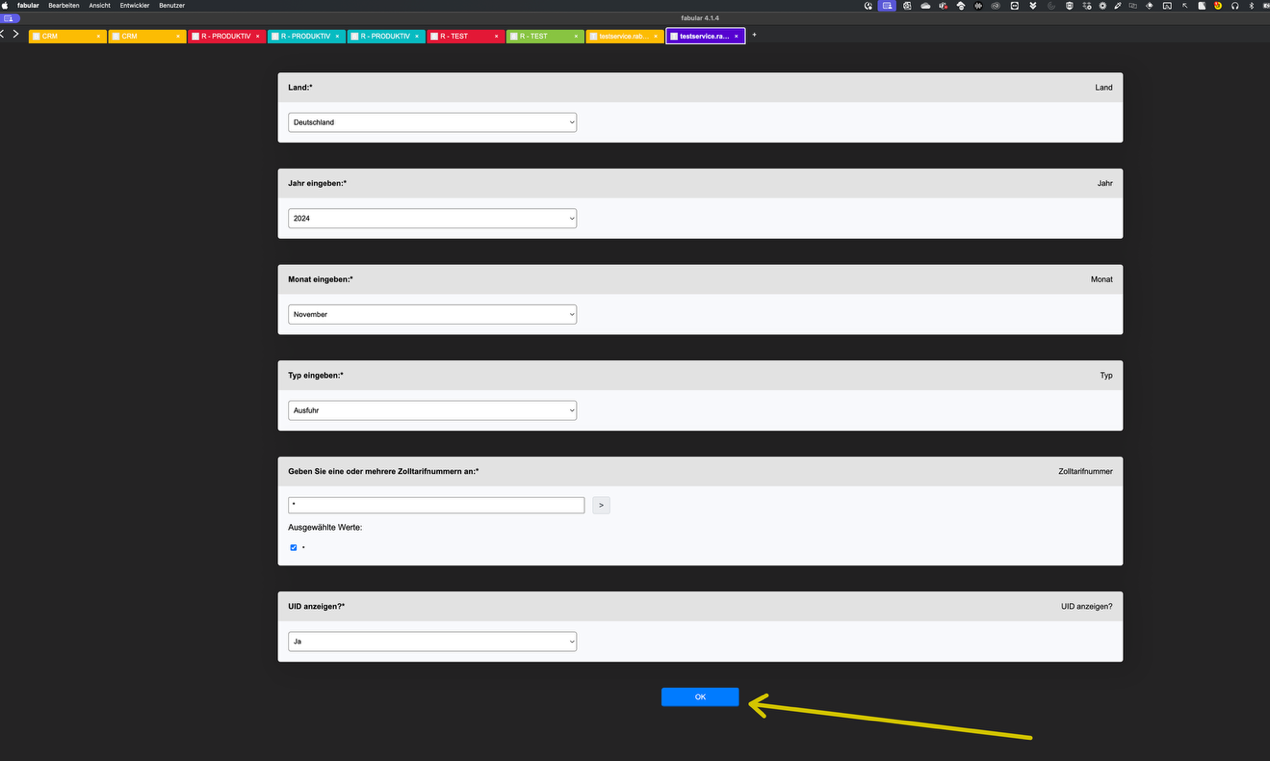Screen dimensions: 1270x761
Task: Focus the Zolltarifnummer text field
Action: 436,505
